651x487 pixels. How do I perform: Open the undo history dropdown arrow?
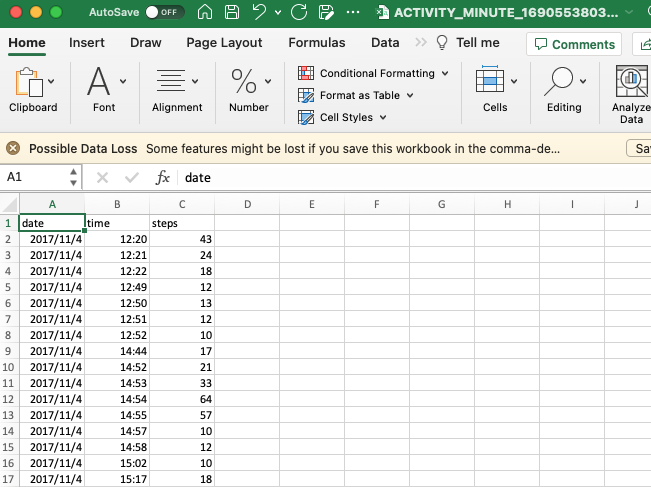click(278, 12)
